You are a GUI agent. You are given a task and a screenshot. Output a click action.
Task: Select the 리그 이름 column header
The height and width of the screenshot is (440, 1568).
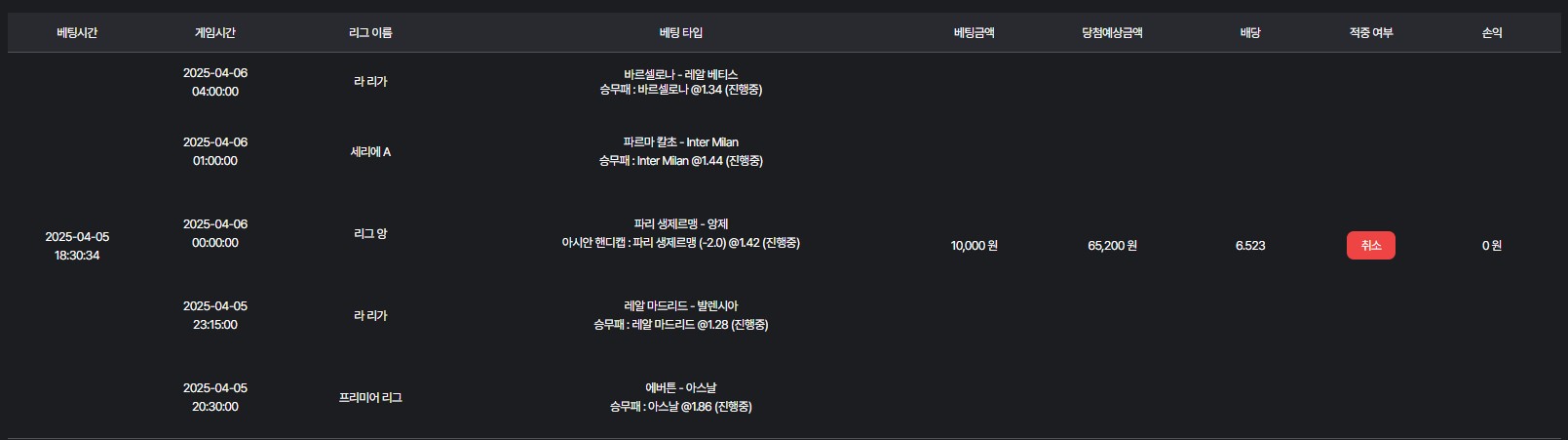click(370, 33)
